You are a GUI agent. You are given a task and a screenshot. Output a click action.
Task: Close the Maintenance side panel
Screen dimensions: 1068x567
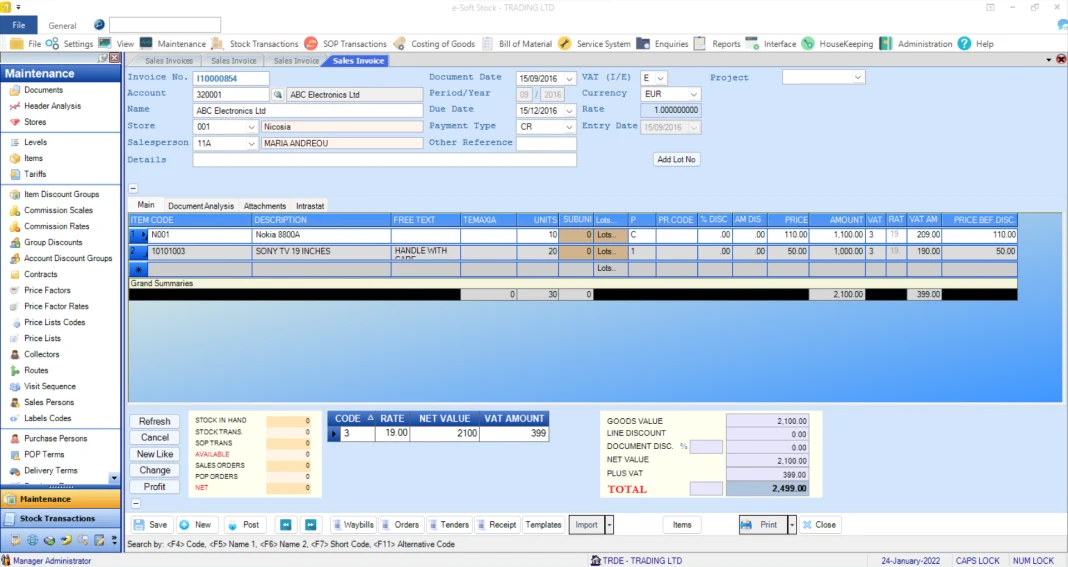click(114, 59)
